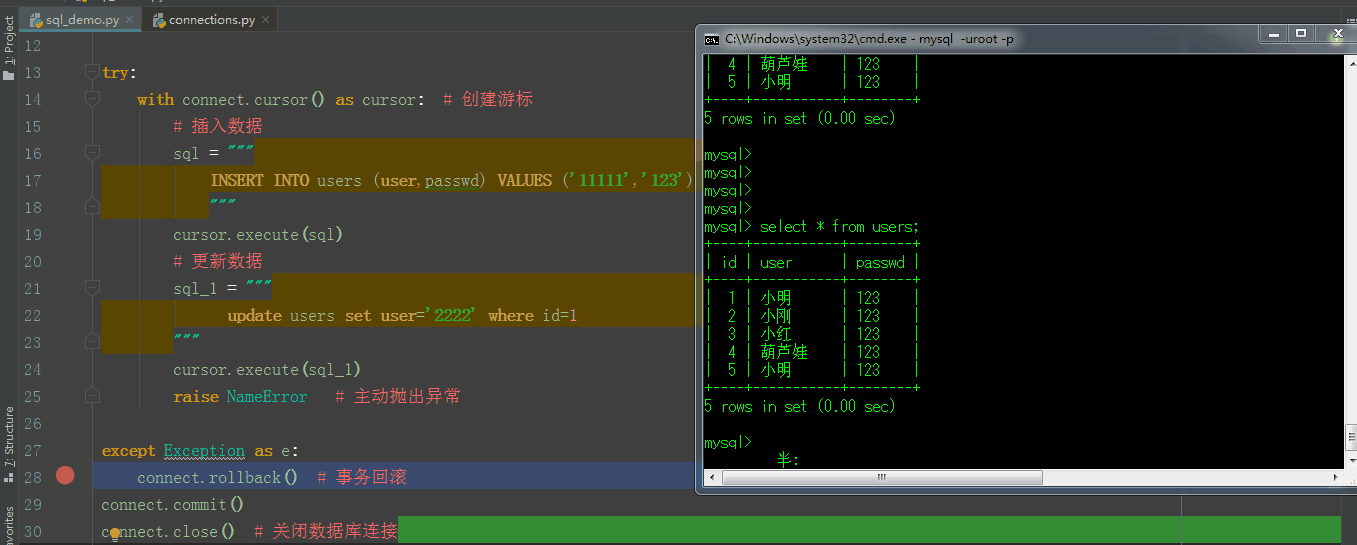Fold the sql_1 string at line 21

point(93,288)
